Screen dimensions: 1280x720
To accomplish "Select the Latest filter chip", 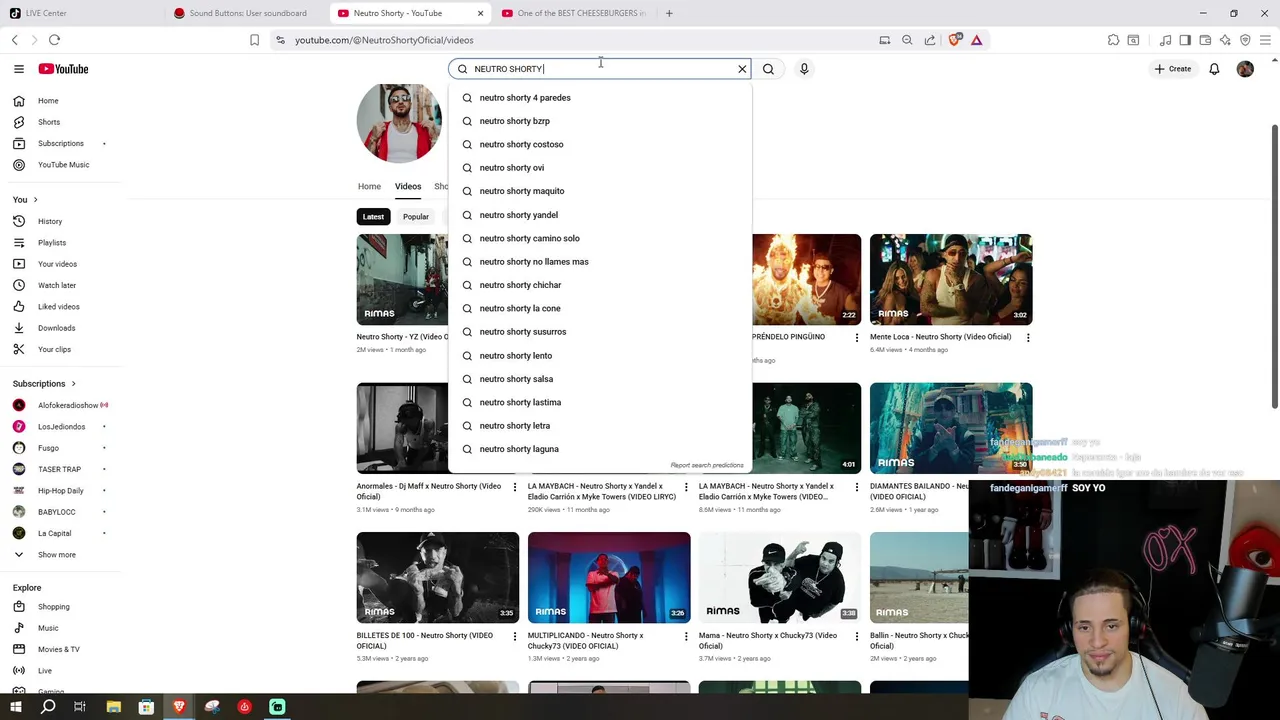I will click(x=373, y=217).
